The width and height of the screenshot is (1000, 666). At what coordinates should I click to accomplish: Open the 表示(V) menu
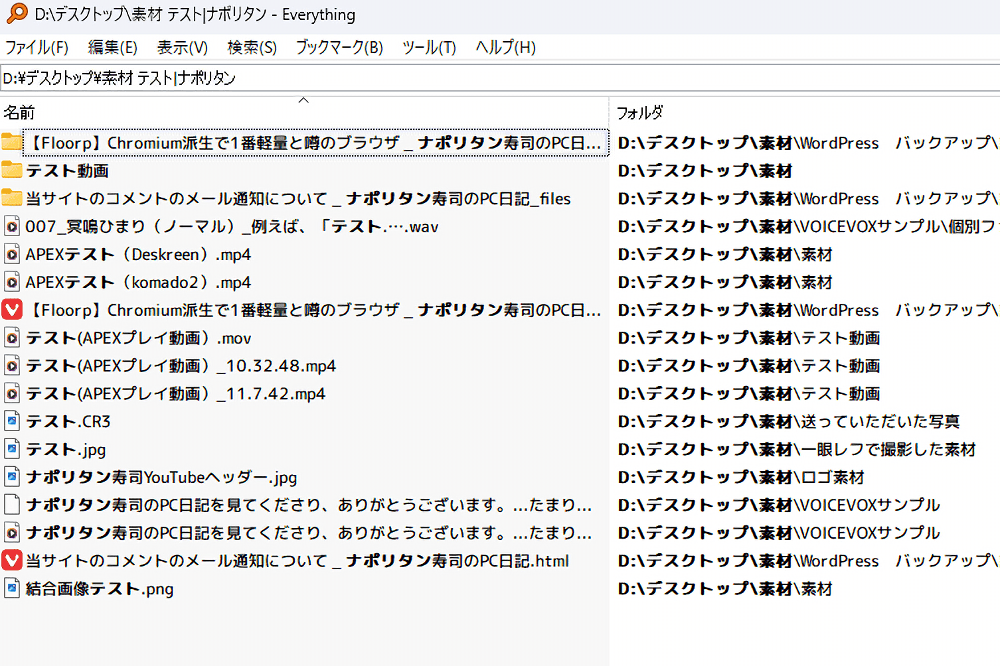pos(182,47)
